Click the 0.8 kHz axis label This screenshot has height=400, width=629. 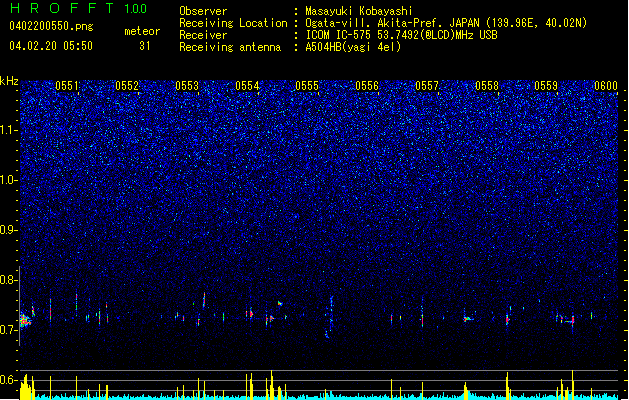tap(8, 280)
